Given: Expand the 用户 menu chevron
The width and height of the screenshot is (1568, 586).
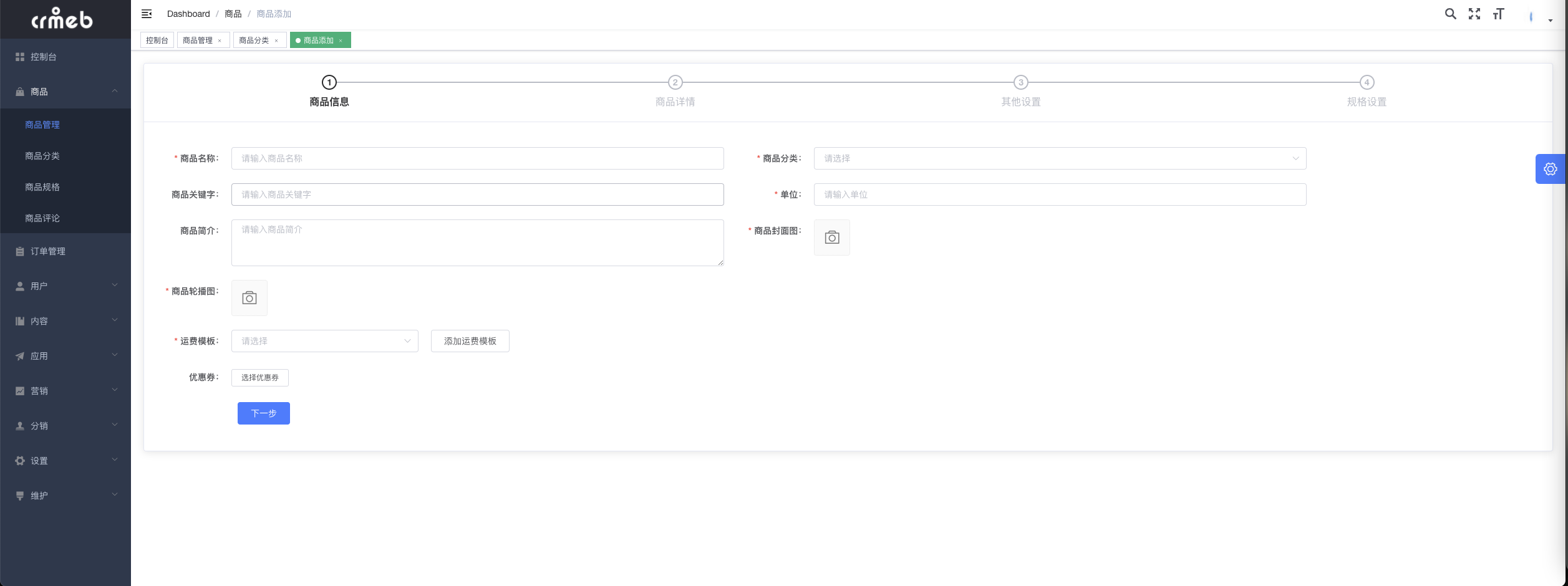Looking at the screenshot, I should pyautogui.click(x=115, y=286).
